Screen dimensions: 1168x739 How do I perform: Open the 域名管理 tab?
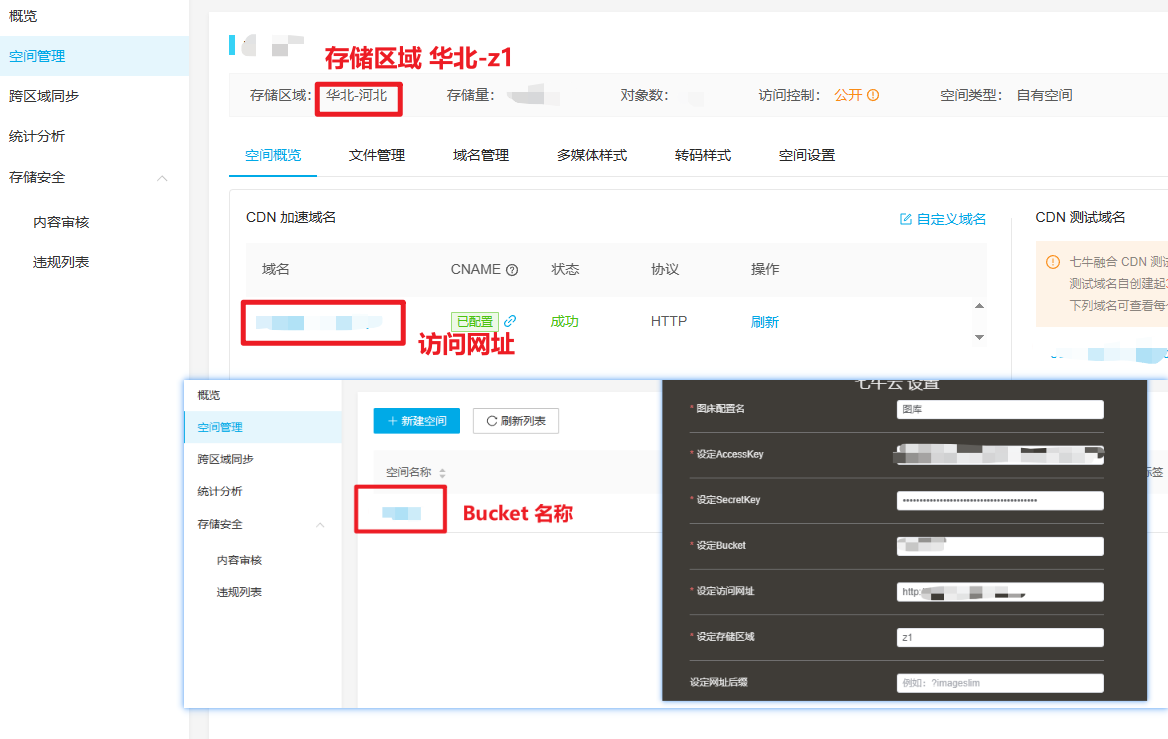point(481,156)
